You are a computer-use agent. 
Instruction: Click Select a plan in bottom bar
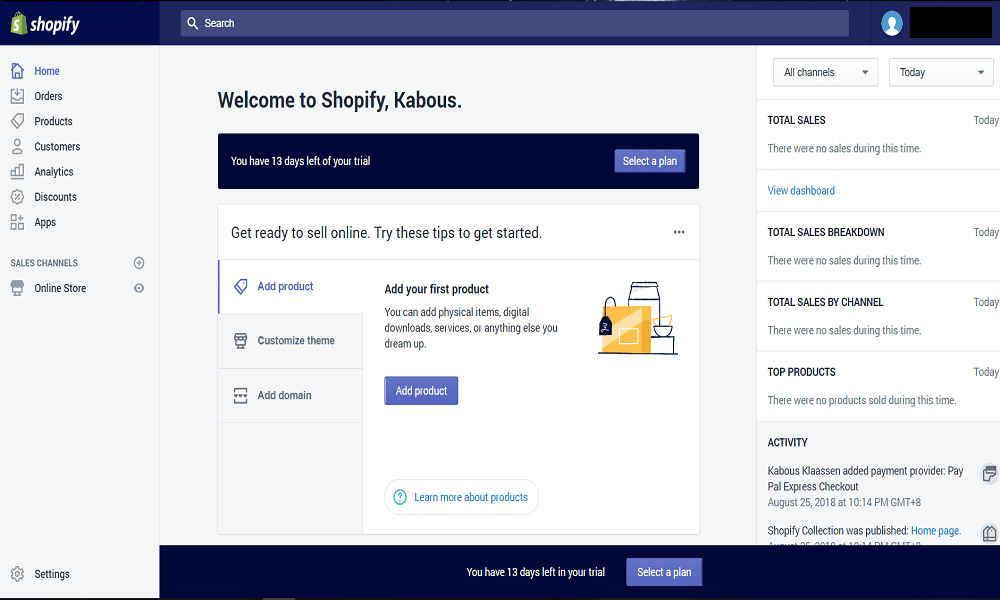click(x=664, y=572)
